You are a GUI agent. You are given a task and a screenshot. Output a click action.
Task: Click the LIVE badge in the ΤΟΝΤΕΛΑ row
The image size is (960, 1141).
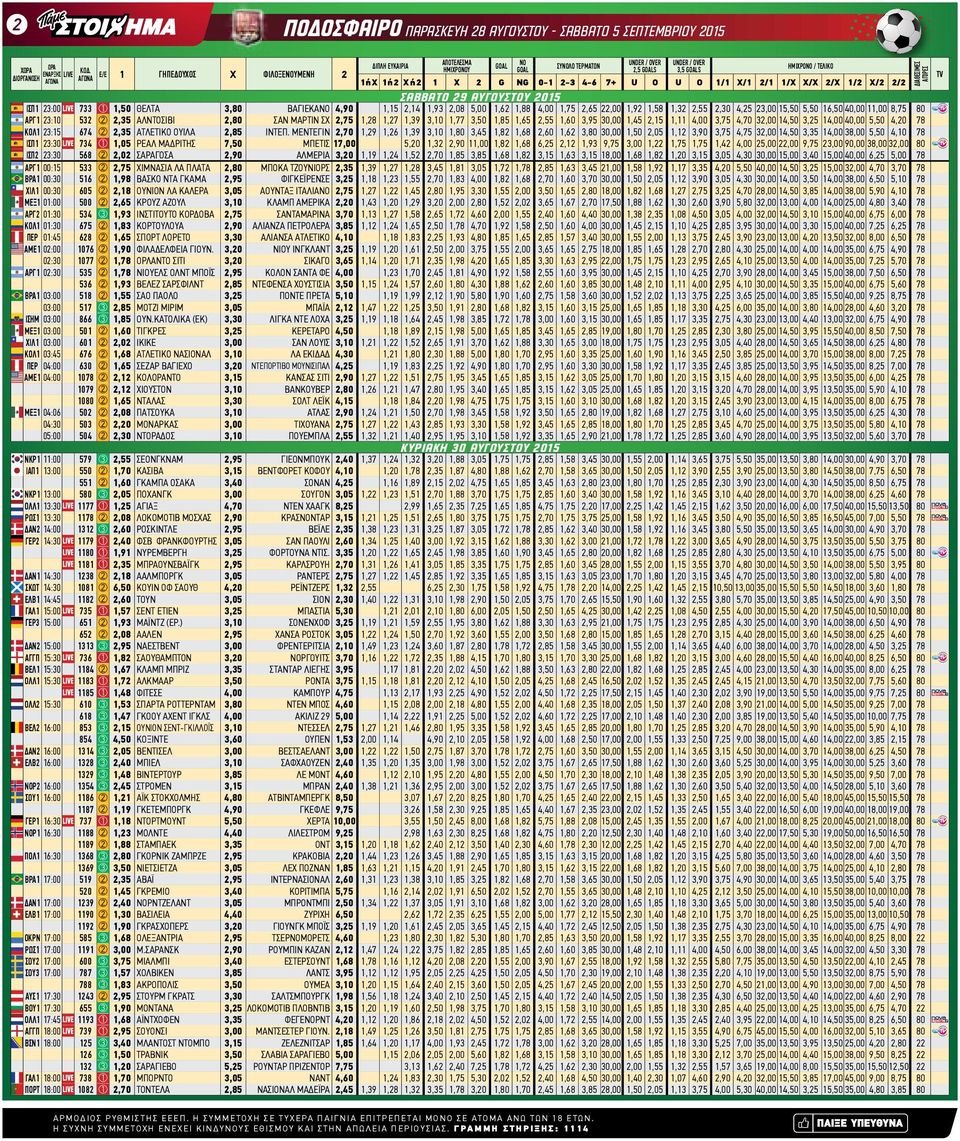click(68, 1089)
